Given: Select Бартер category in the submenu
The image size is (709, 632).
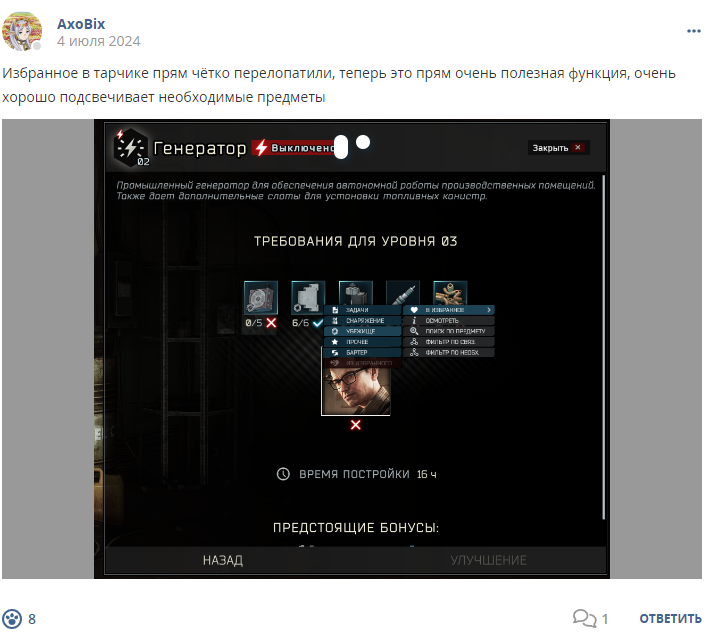Looking at the screenshot, I should [x=363, y=353].
